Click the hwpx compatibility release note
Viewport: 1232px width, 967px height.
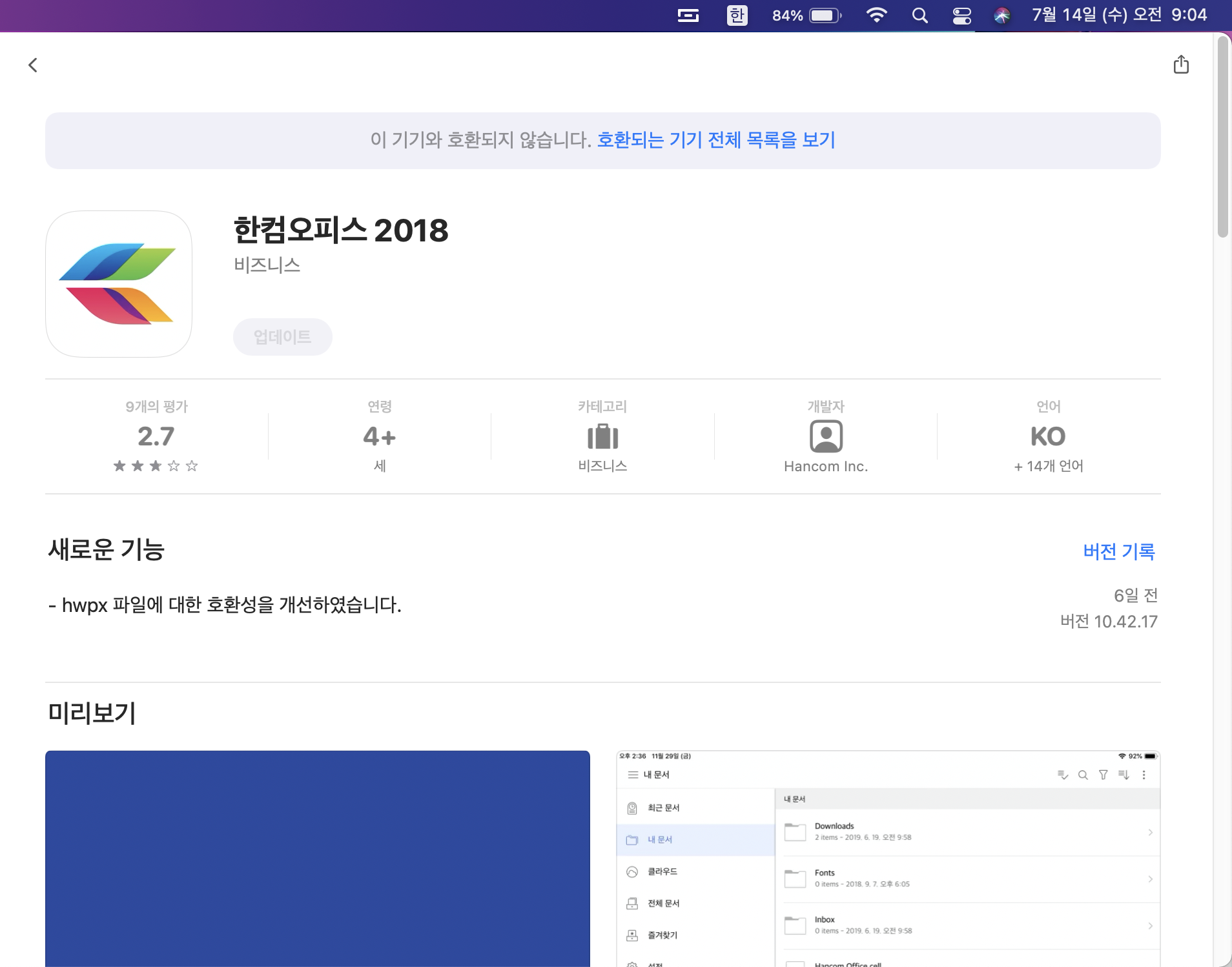pos(225,605)
